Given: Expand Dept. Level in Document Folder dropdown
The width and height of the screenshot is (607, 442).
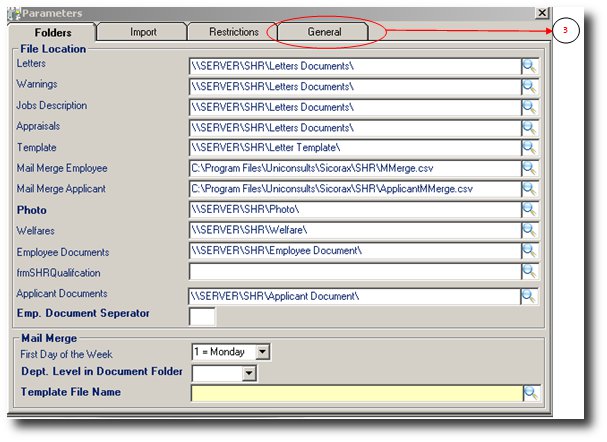Looking at the screenshot, I should coord(248,374).
